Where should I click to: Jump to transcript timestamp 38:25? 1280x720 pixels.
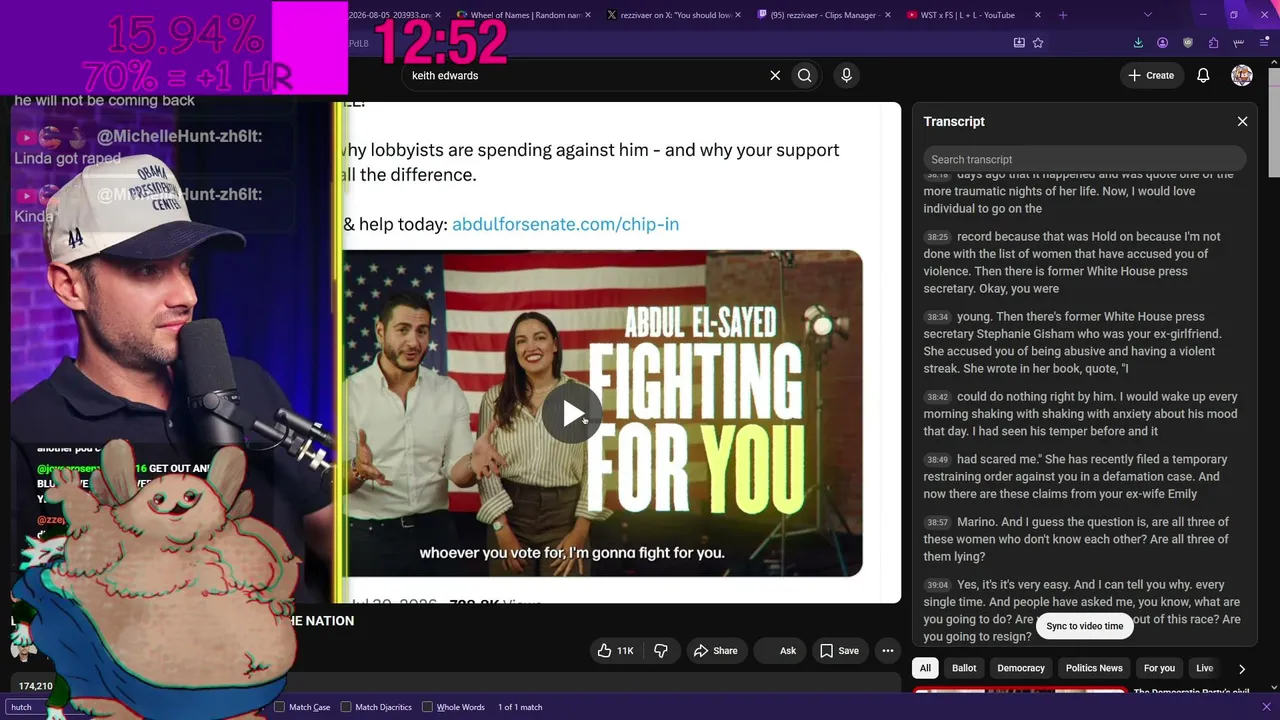[x=937, y=237]
